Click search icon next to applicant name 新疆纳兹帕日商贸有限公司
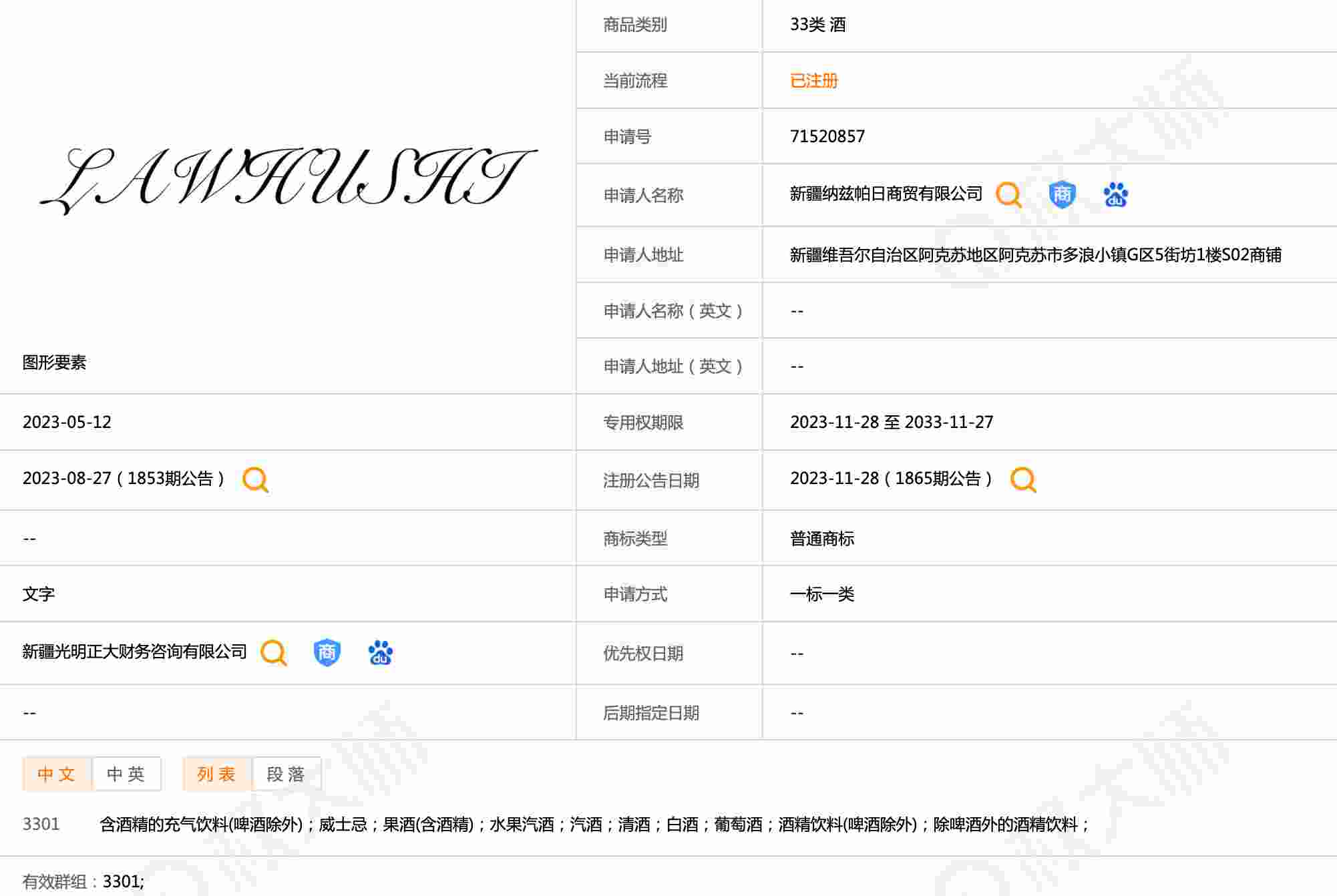 [1008, 195]
